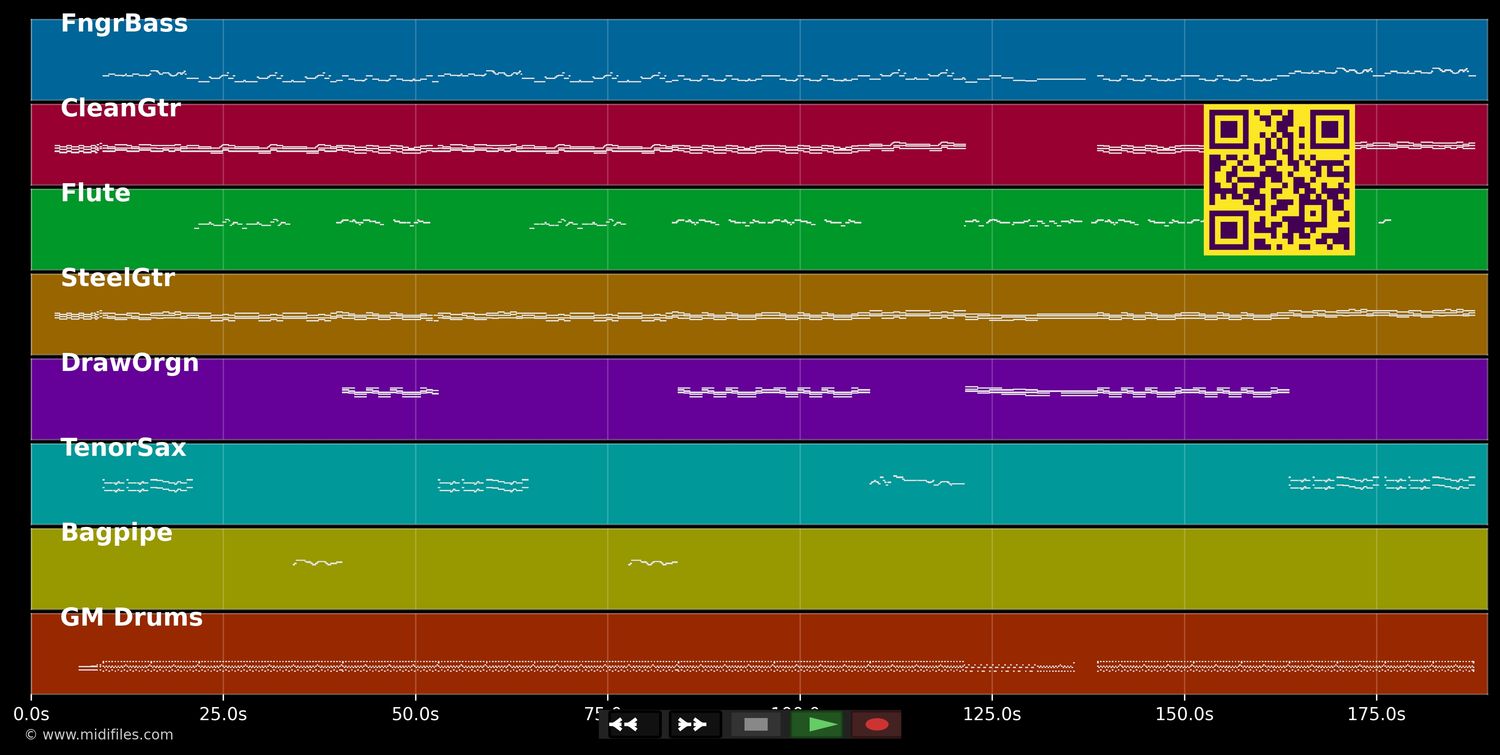The height and width of the screenshot is (755, 1500).
Task: Open the www.midifiles.com copyright link
Action: tap(98, 735)
